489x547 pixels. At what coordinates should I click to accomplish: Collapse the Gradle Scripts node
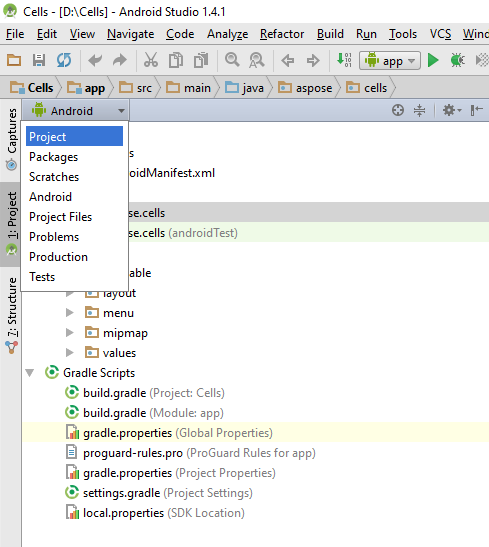[x=30, y=373]
